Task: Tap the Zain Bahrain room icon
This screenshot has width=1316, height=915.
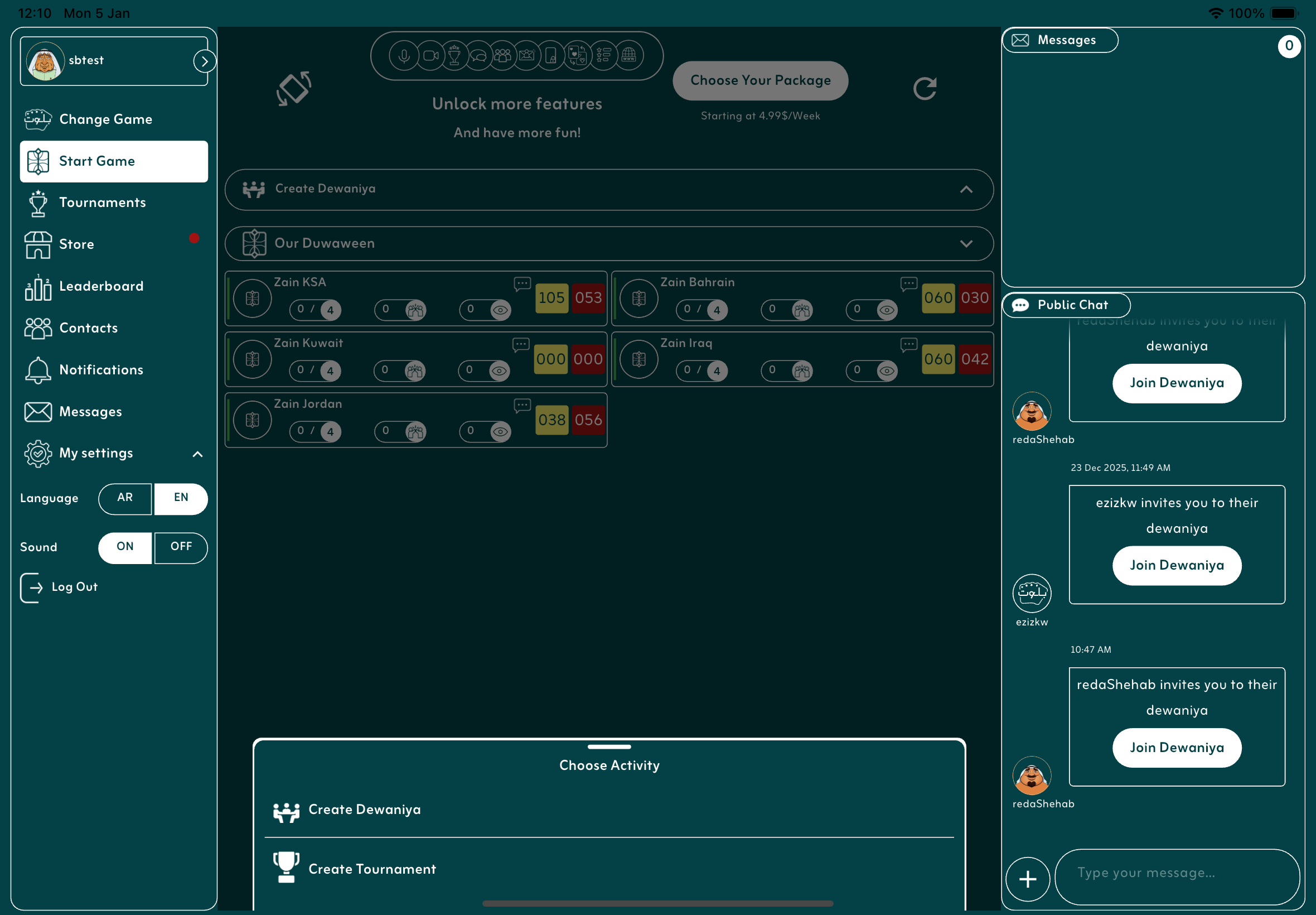Action: (639, 298)
